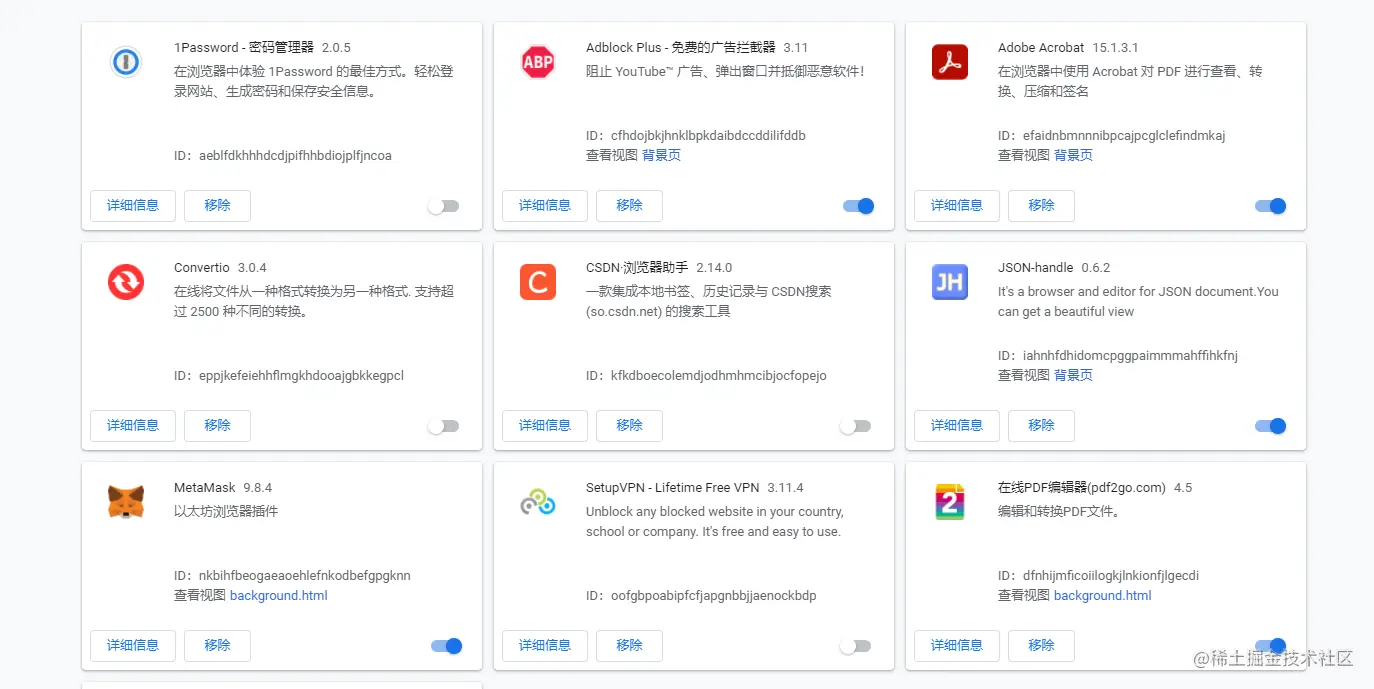This screenshot has height=689, width=1374.
Task: View 详细信息 for Adobe Acrobat
Action: click(x=957, y=205)
